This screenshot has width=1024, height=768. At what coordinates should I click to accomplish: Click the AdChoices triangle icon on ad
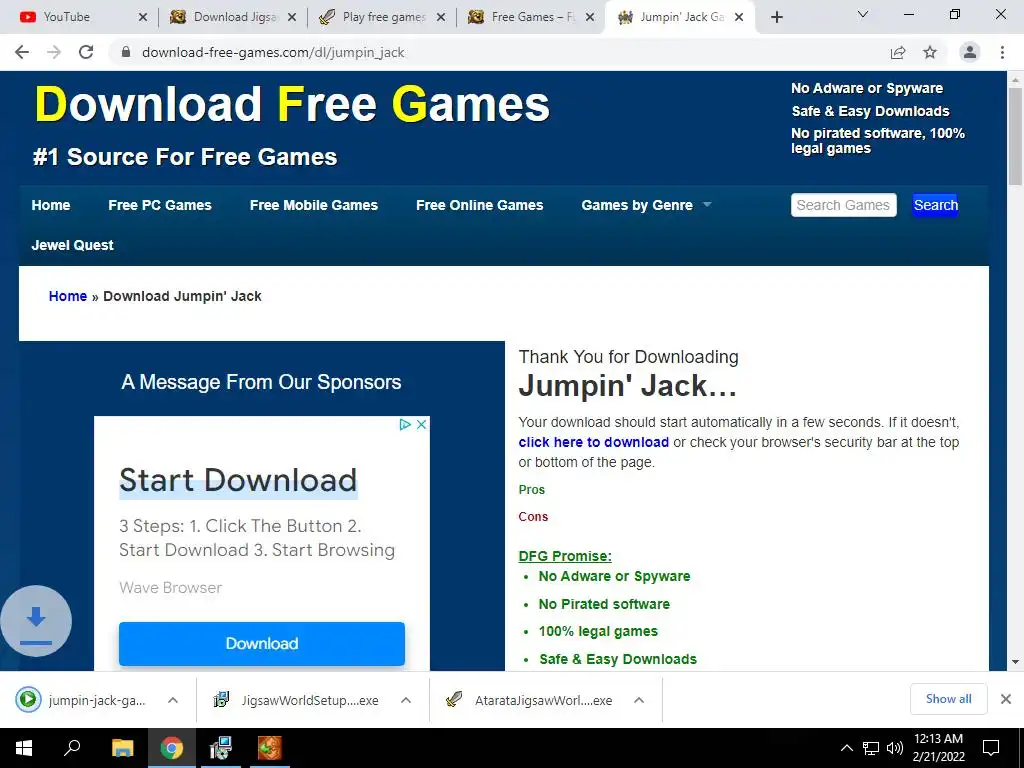click(405, 424)
